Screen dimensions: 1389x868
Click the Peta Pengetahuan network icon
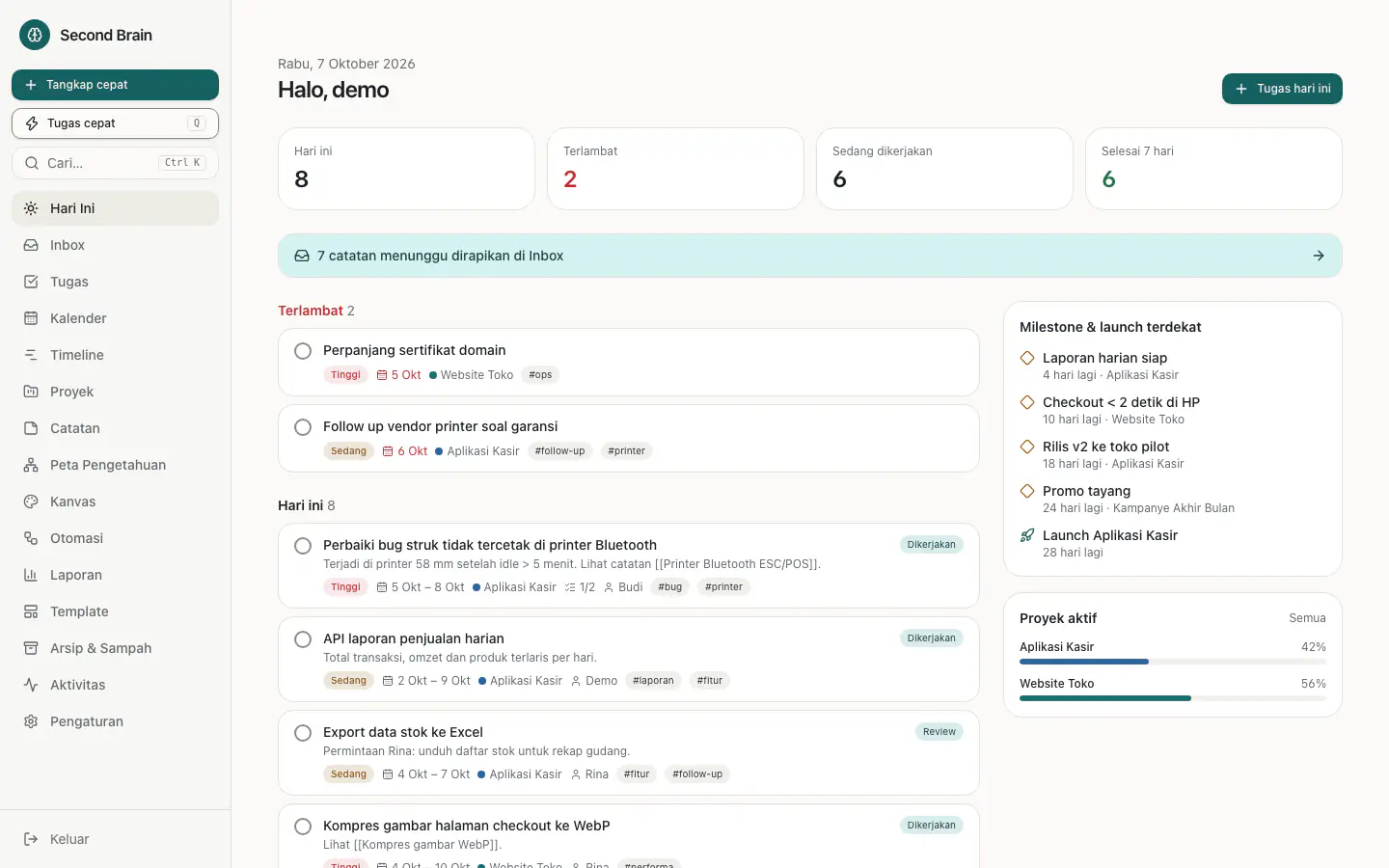(31, 465)
